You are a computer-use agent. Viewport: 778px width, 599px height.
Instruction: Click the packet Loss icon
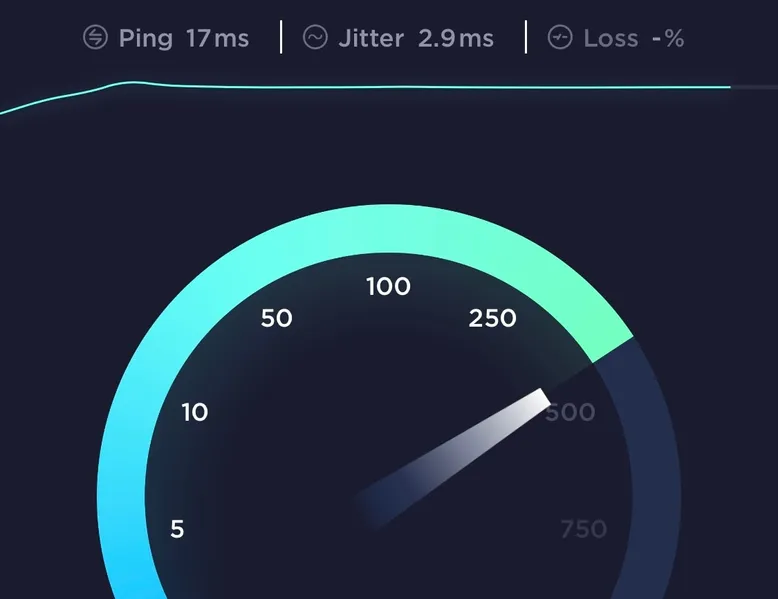pyautogui.click(x=560, y=37)
